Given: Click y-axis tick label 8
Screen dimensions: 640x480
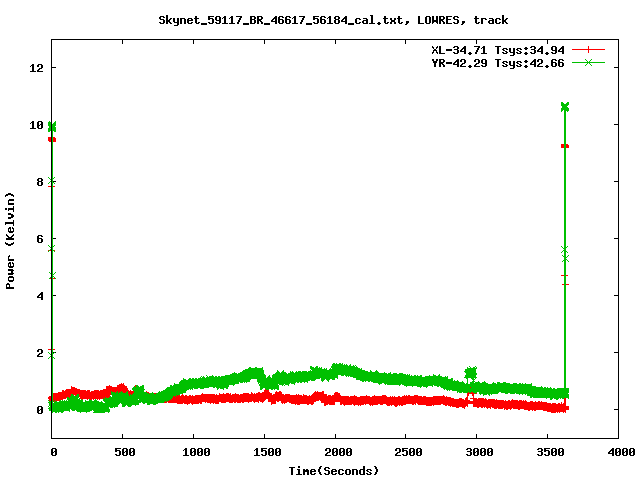Looking at the screenshot, I should click(40, 182).
